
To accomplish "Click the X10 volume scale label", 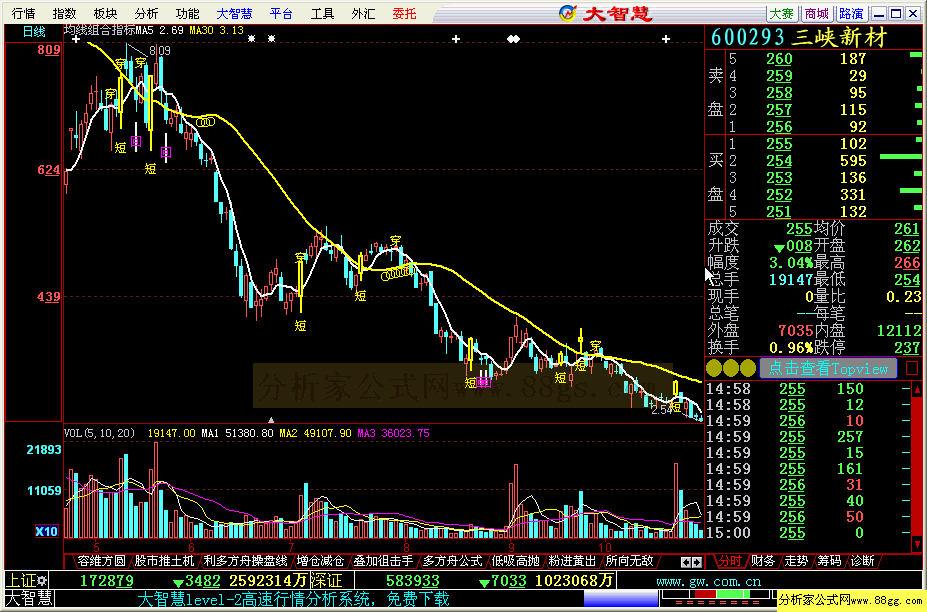I will tap(46, 531).
